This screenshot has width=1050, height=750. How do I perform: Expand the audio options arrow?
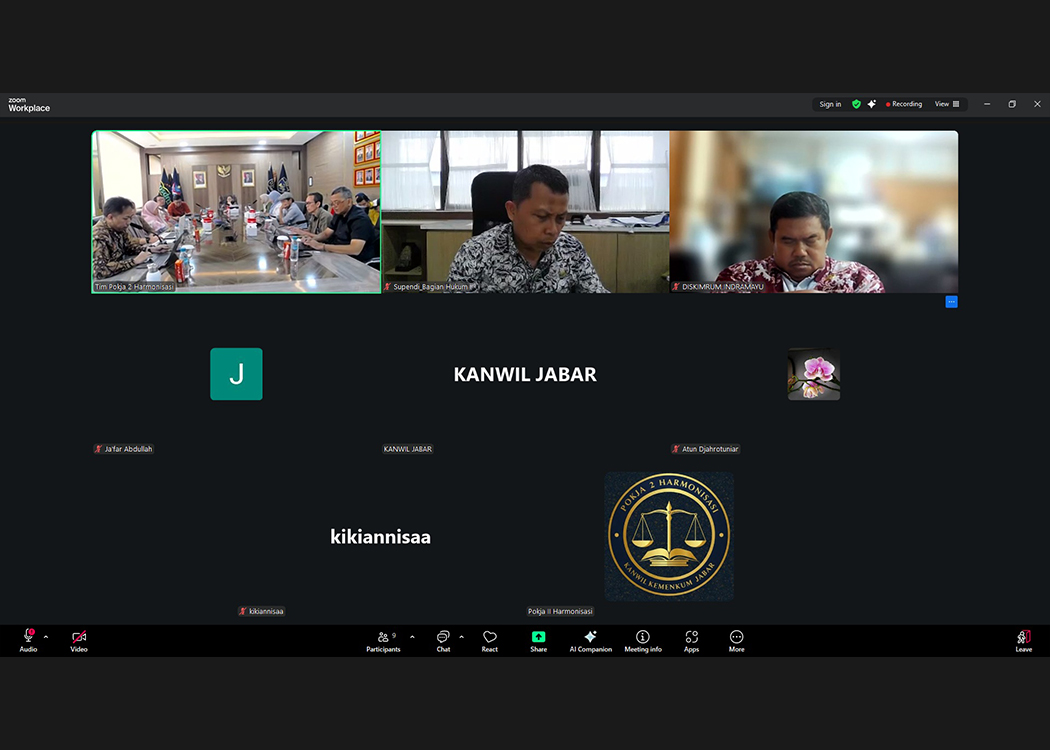pos(46,637)
